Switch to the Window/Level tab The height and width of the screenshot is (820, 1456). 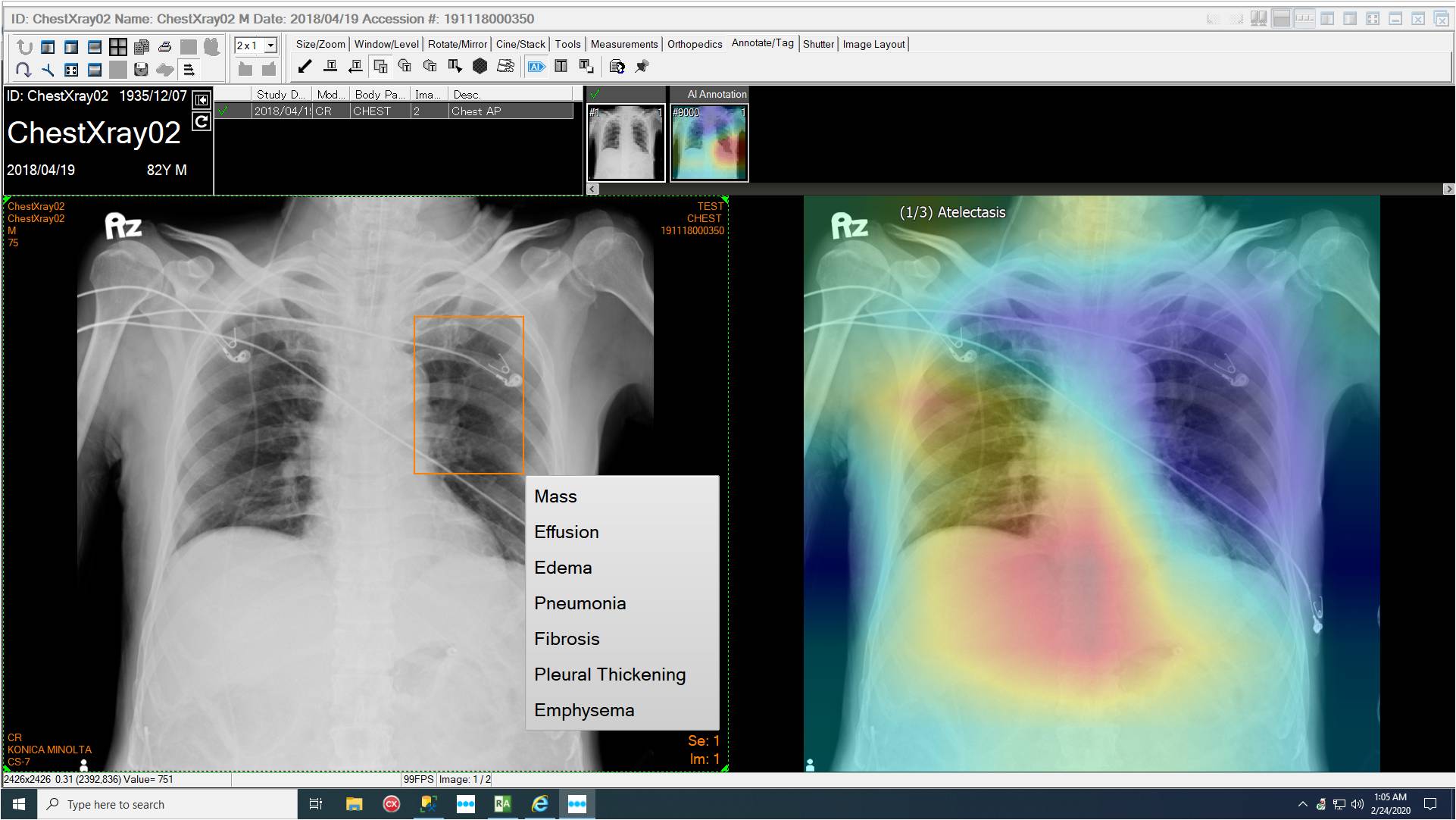pyautogui.click(x=386, y=44)
